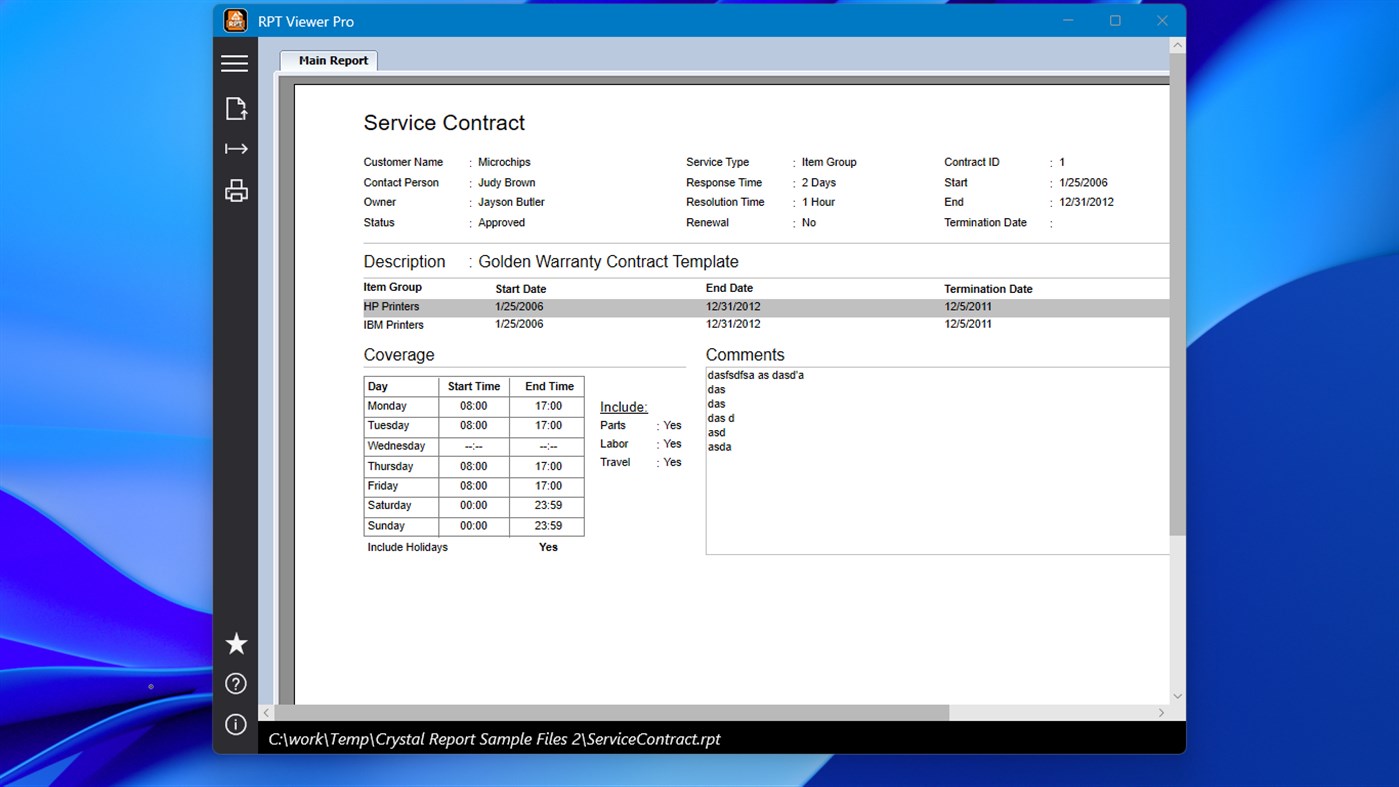The height and width of the screenshot is (787, 1399).
Task: Click the Sunday row in coverage table
Action: (474, 526)
